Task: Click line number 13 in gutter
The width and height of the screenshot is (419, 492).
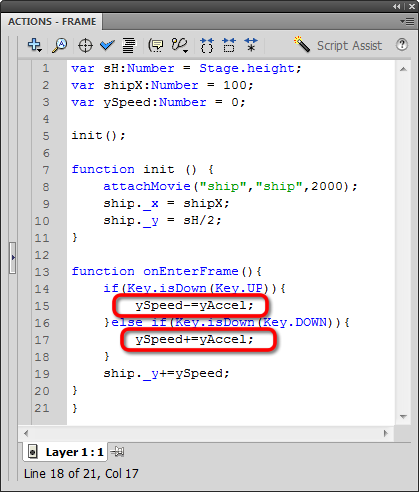Action: click(42, 272)
